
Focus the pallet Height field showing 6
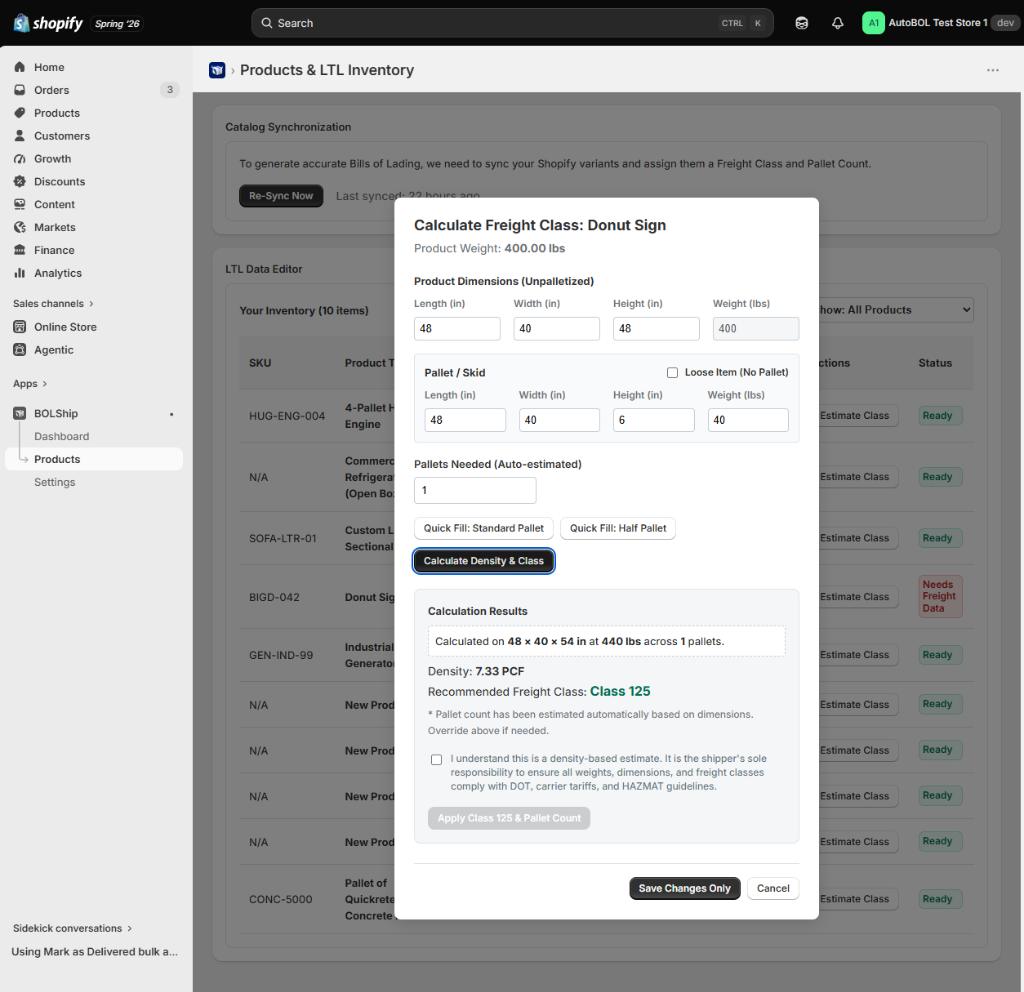point(654,420)
